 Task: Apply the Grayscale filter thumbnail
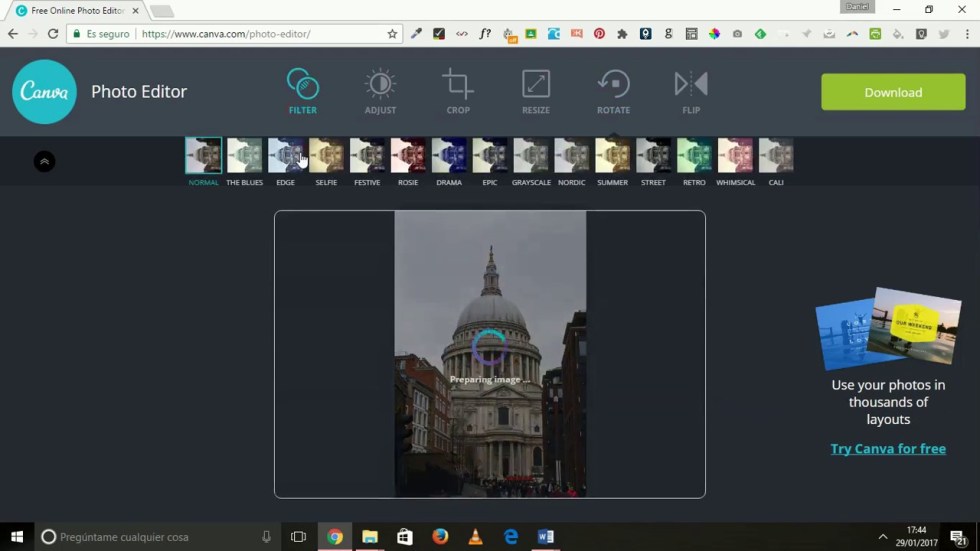(531, 156)
